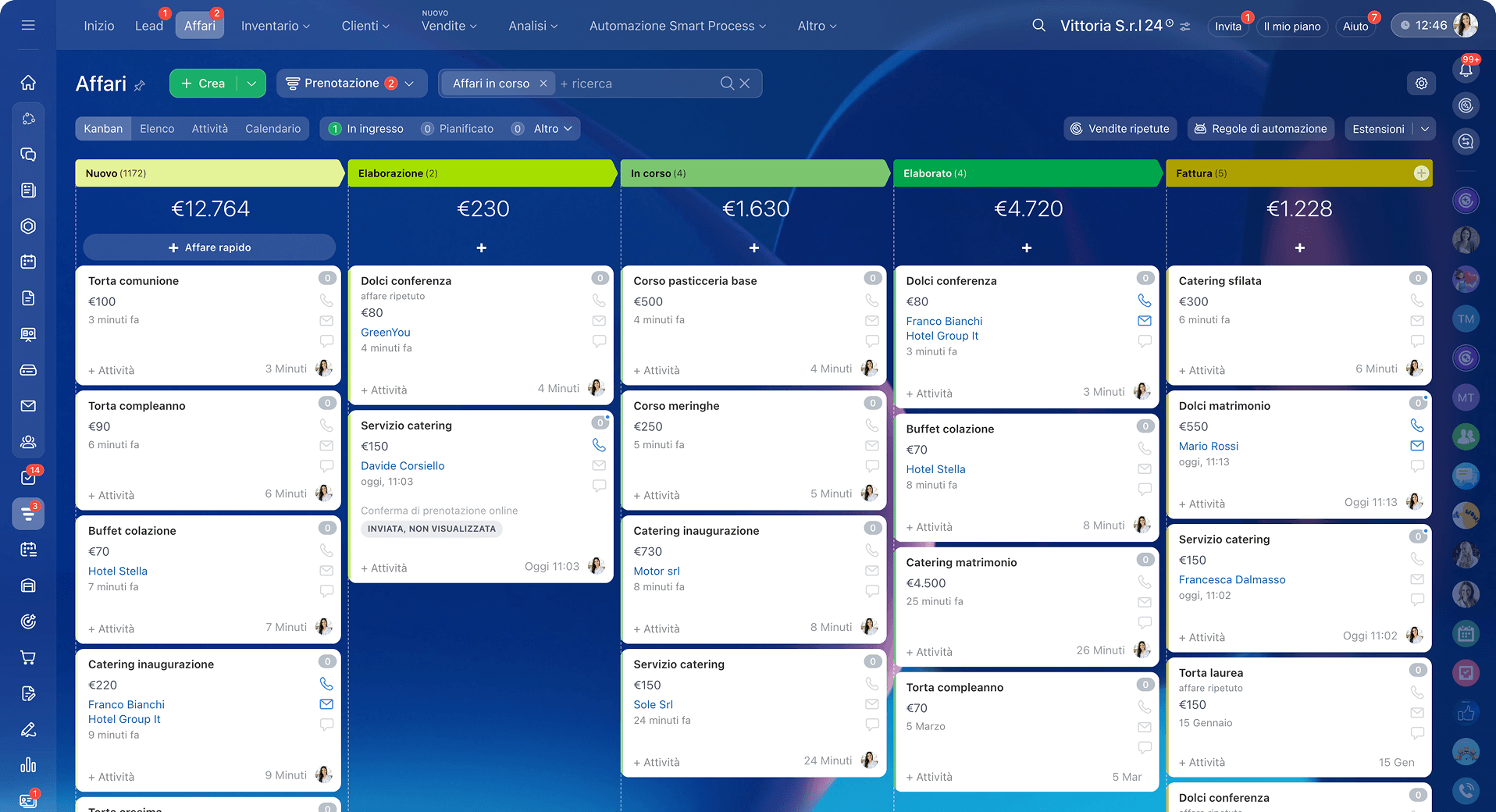This screenshot has height=812, width=1496.
Task: Expand the Altro menu in top navigation
Action: pos(817,26)
